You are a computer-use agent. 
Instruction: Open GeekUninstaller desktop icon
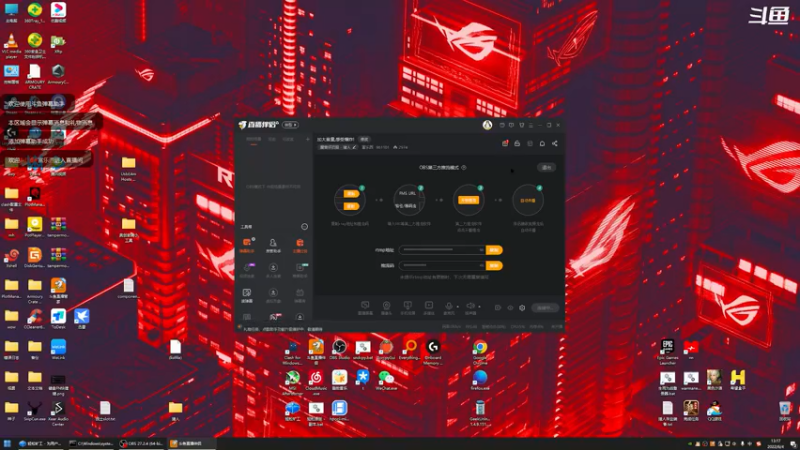pos(480,413)
